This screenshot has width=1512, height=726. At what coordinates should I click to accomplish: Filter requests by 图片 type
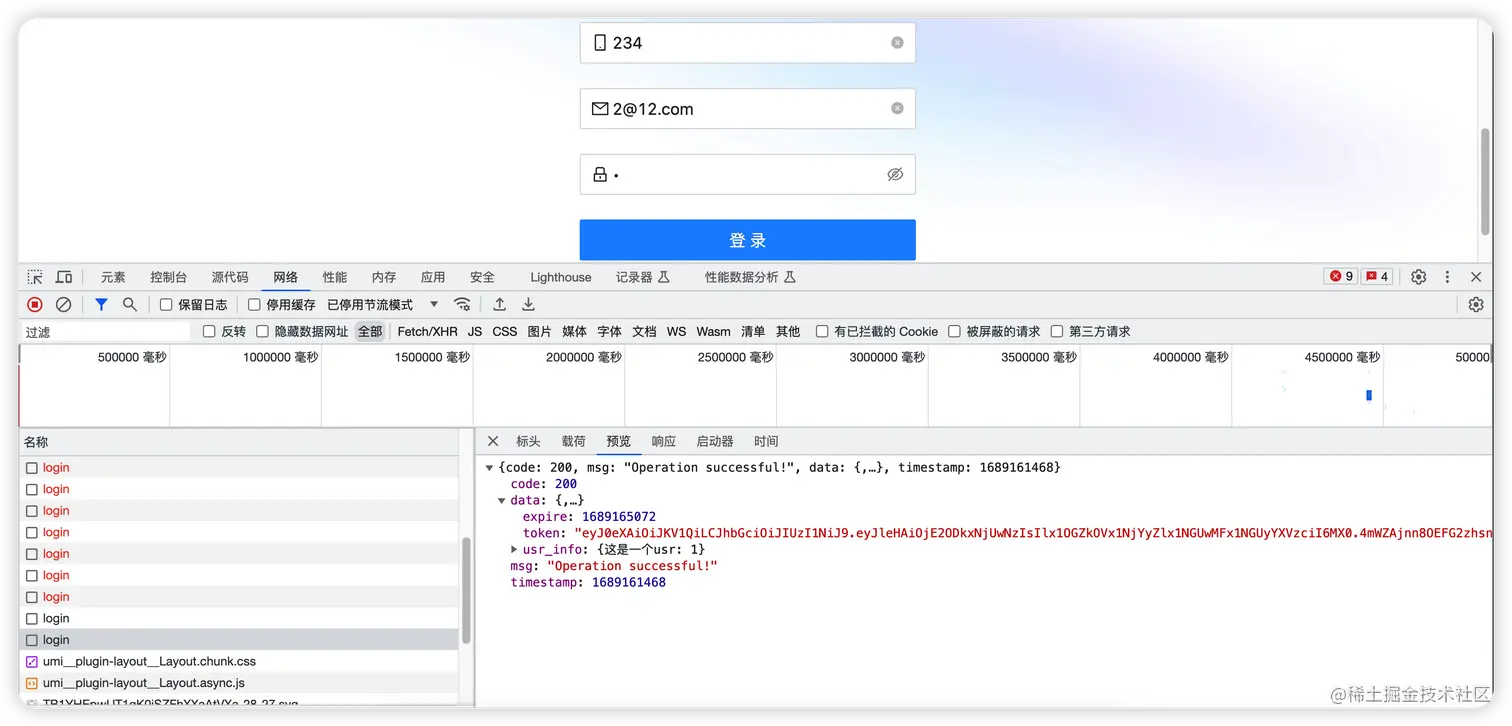coord(539,331)
